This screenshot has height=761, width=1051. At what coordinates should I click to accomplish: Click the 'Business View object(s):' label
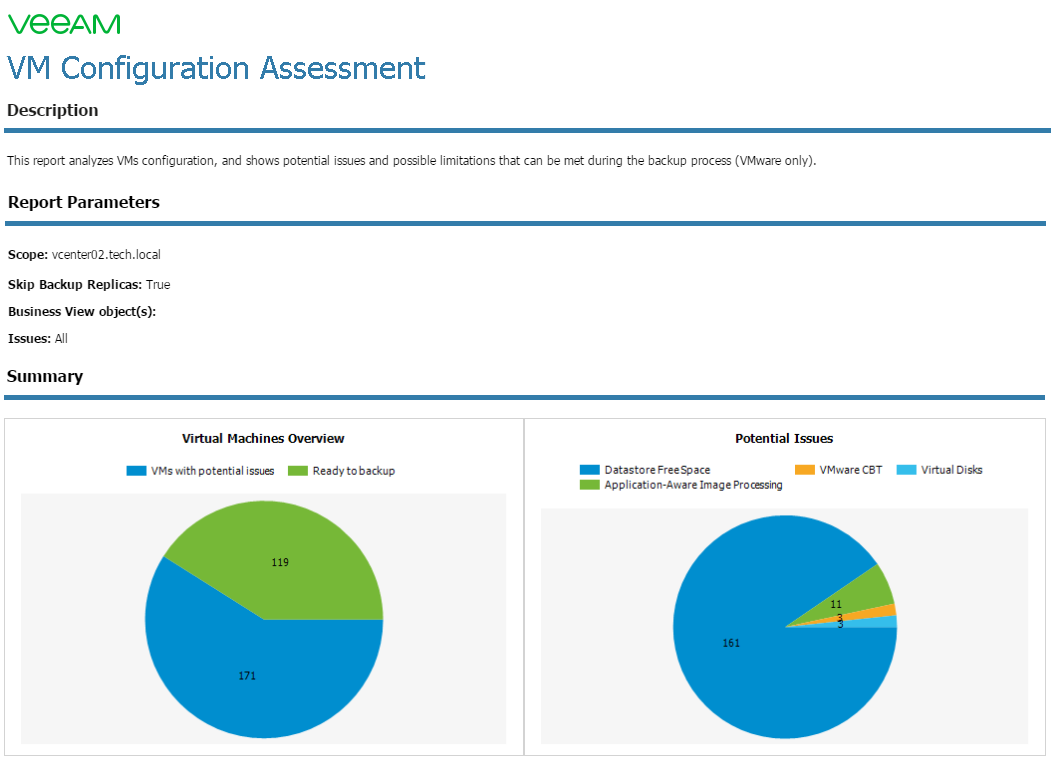(82, 312)
